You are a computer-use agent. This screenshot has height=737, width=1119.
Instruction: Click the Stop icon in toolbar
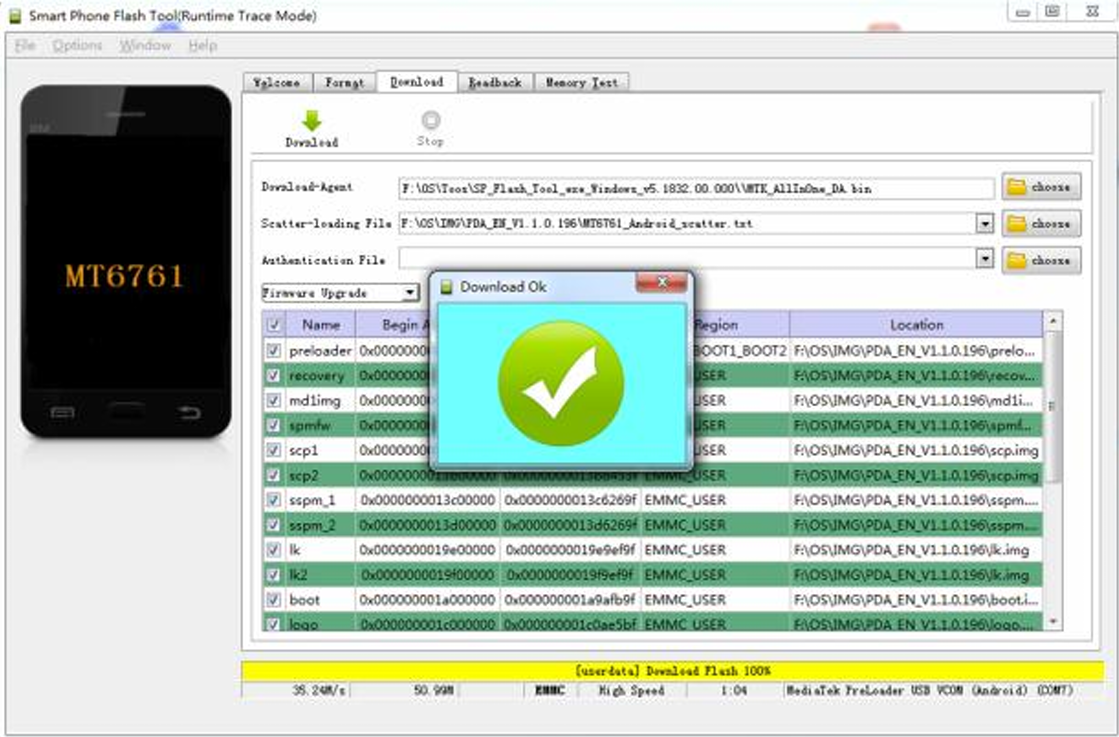[x=430, y=120]
